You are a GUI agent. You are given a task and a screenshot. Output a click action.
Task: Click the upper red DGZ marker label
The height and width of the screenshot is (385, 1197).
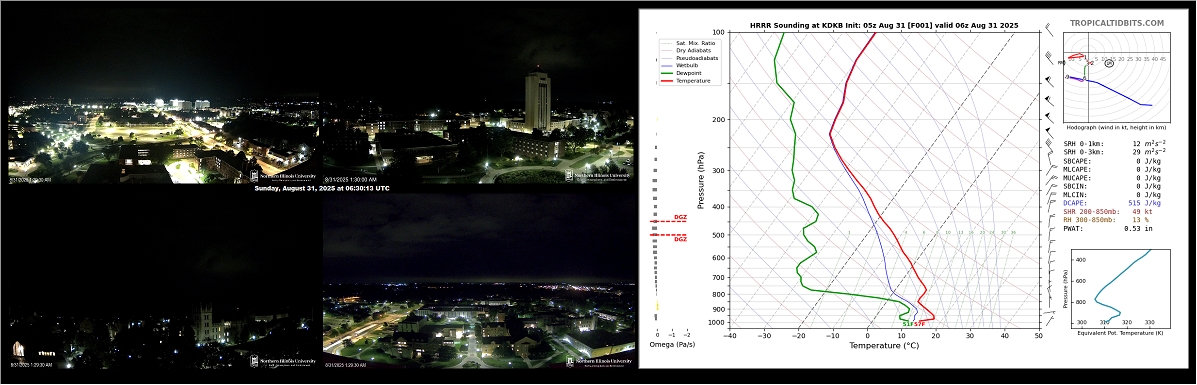pyautogui.click(x=680, y=218)
